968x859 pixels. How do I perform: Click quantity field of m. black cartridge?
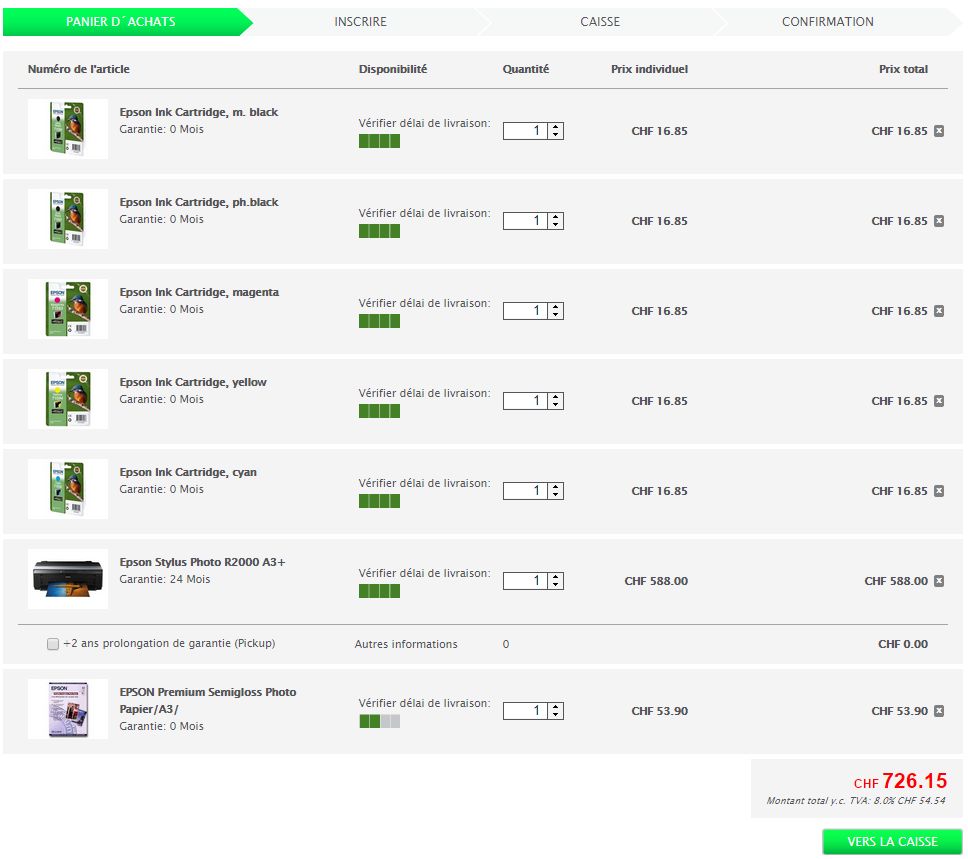point(525,131)
